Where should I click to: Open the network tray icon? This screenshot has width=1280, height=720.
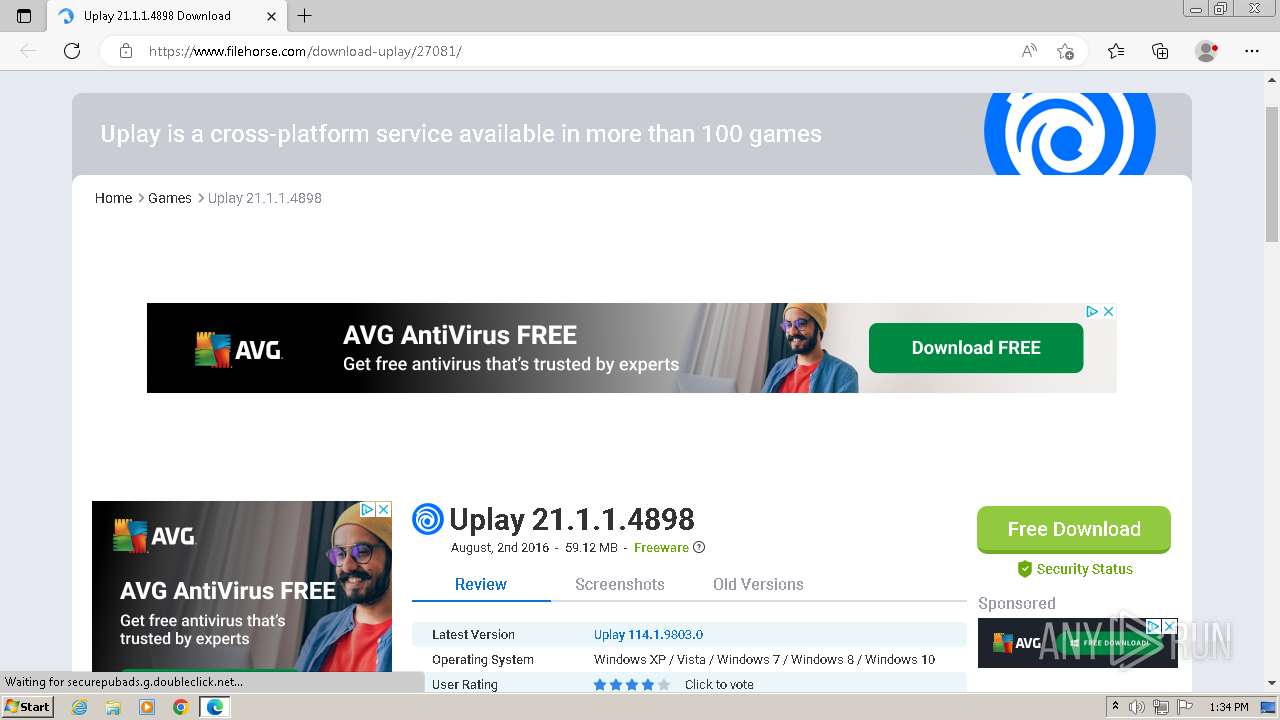(1161, 707)
